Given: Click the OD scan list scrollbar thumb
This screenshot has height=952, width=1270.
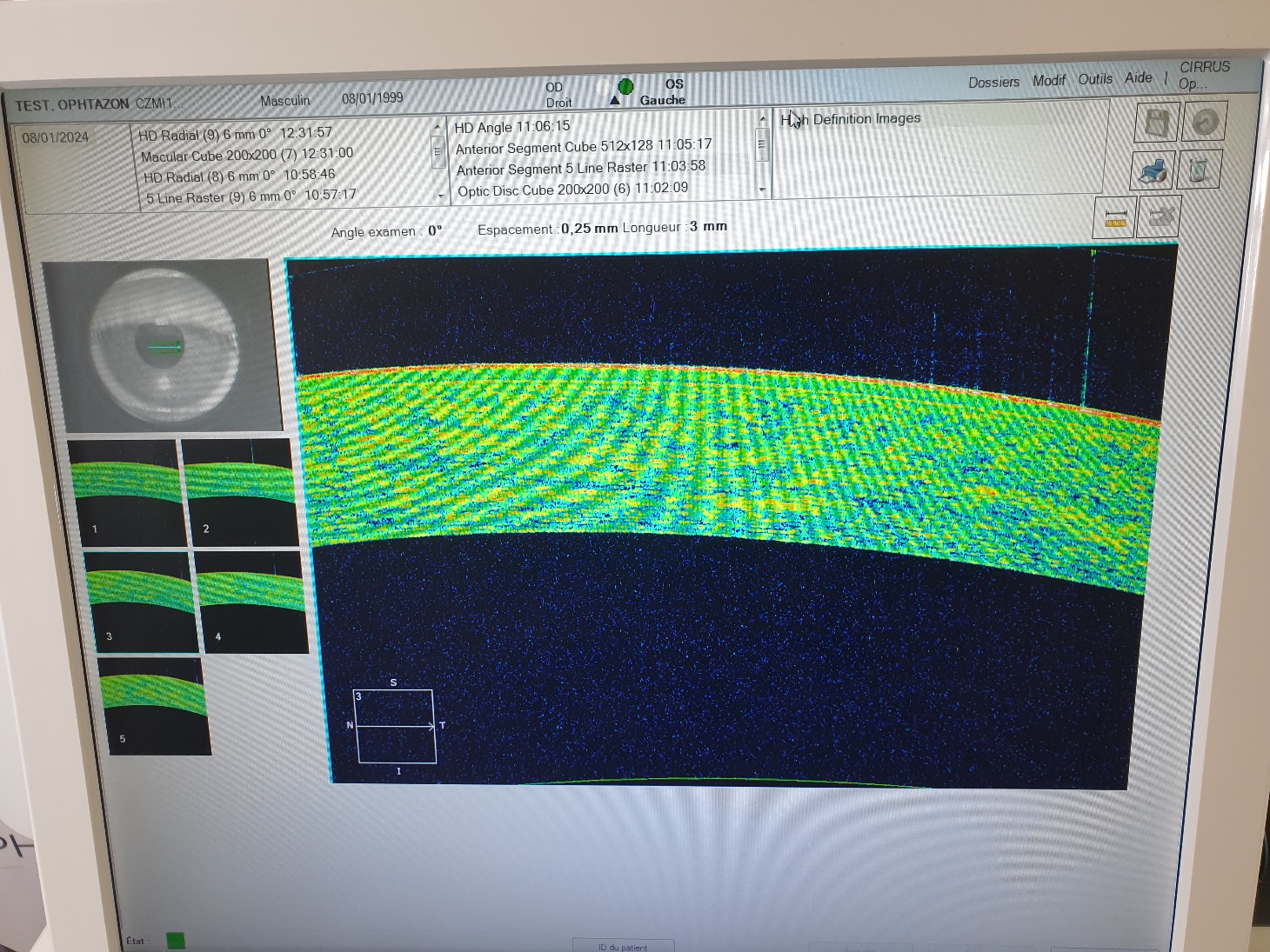Looking at the screenshot, I should click(438, 154).
